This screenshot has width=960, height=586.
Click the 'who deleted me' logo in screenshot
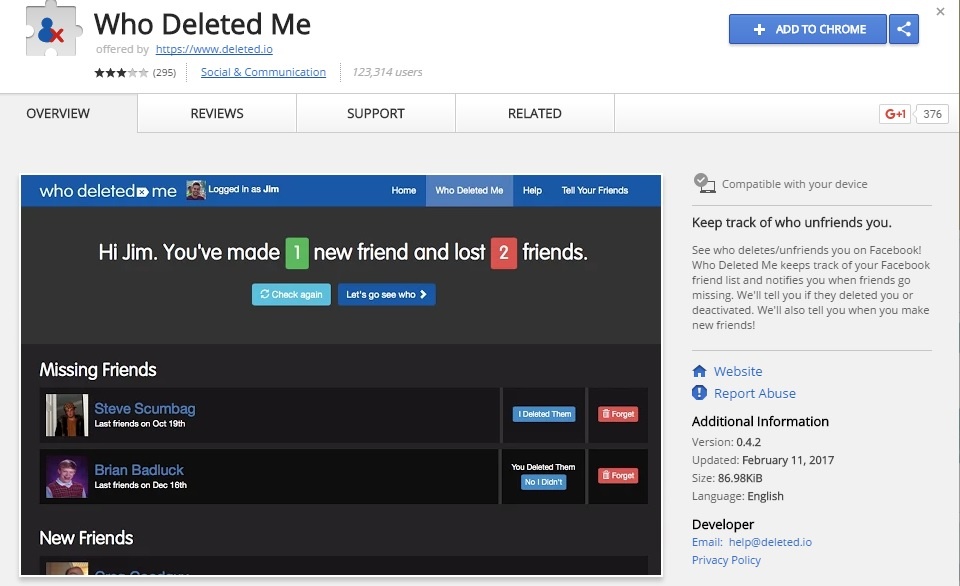pyautogui.click(x=108, y=191)
